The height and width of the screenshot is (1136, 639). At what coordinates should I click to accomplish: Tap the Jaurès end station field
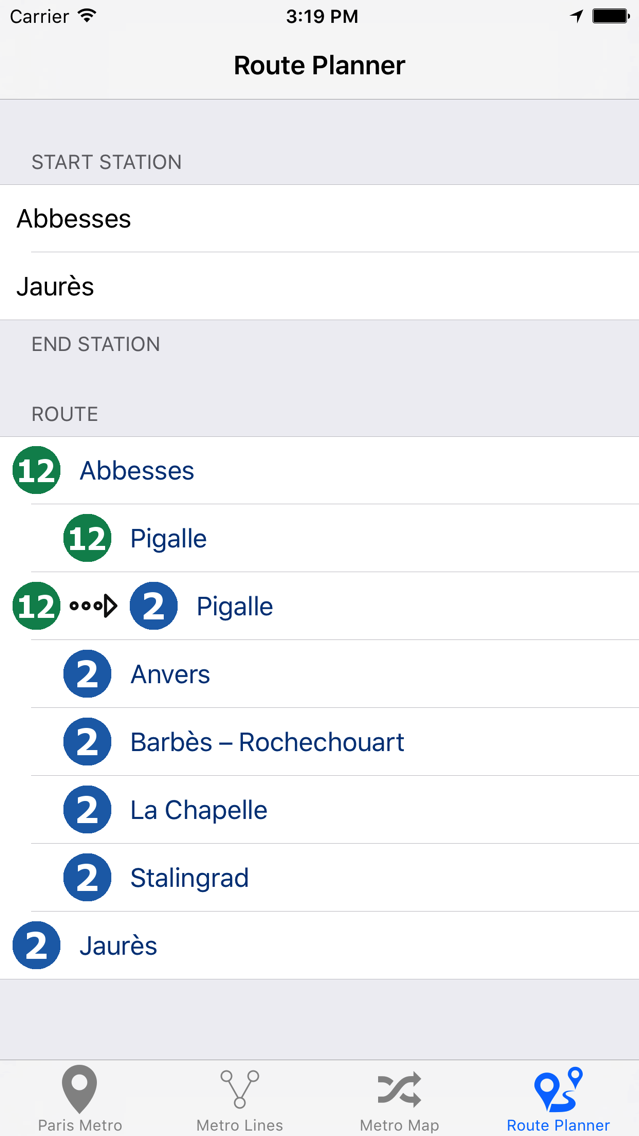click(319, 287)
